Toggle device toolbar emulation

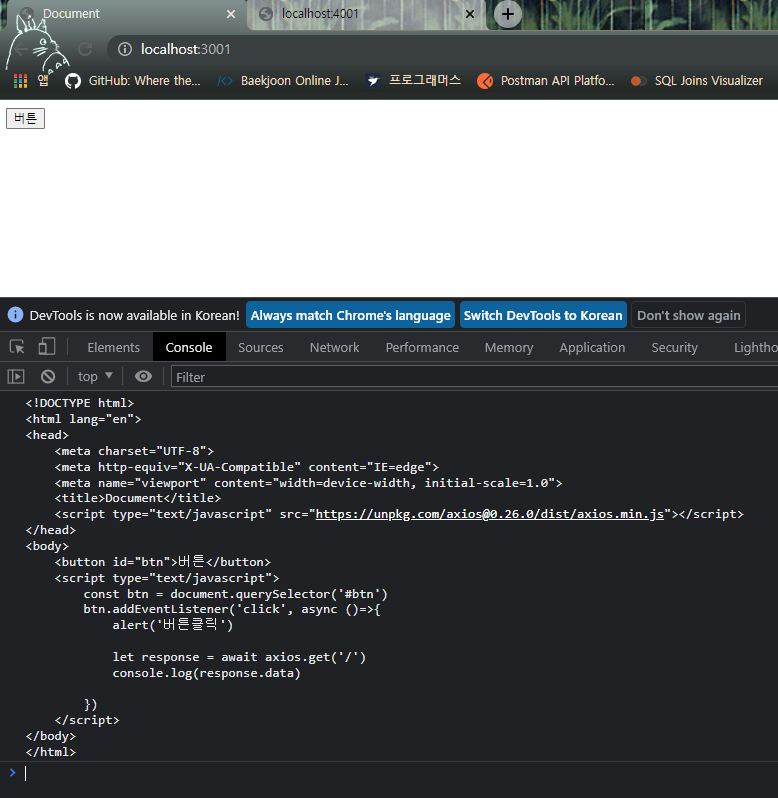(x=47, y=347)
